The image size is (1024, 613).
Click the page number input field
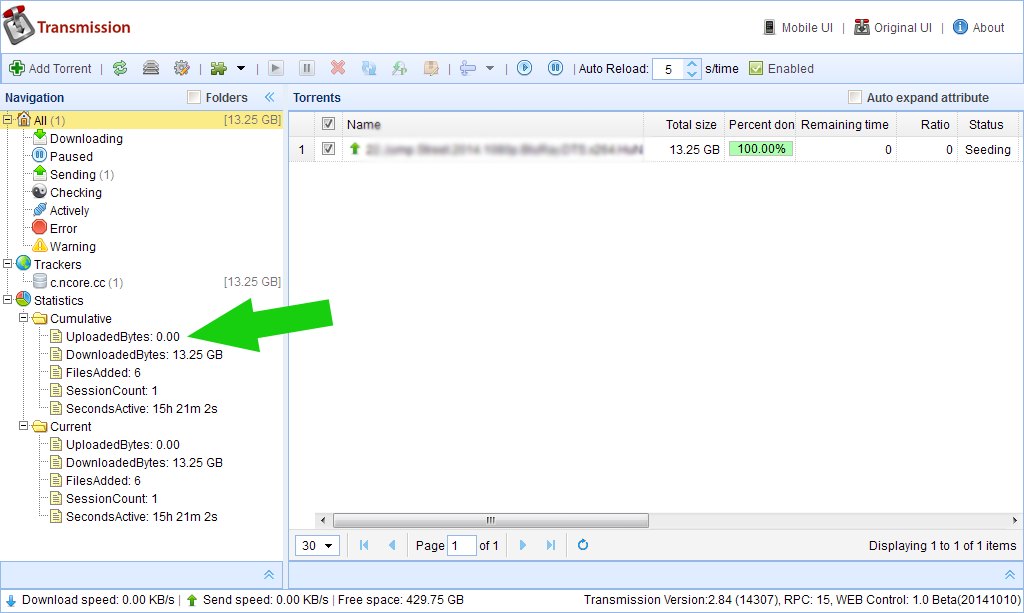[x=462, y=545]
